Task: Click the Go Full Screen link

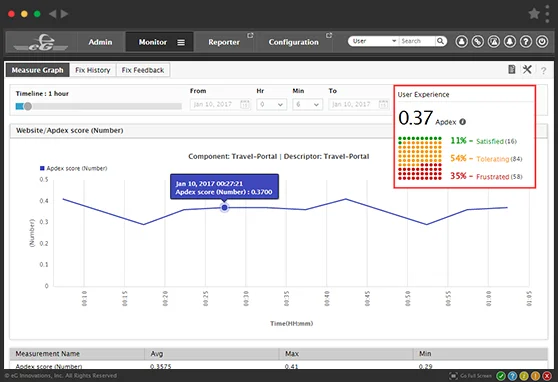Action: click(x=476, y=376)
